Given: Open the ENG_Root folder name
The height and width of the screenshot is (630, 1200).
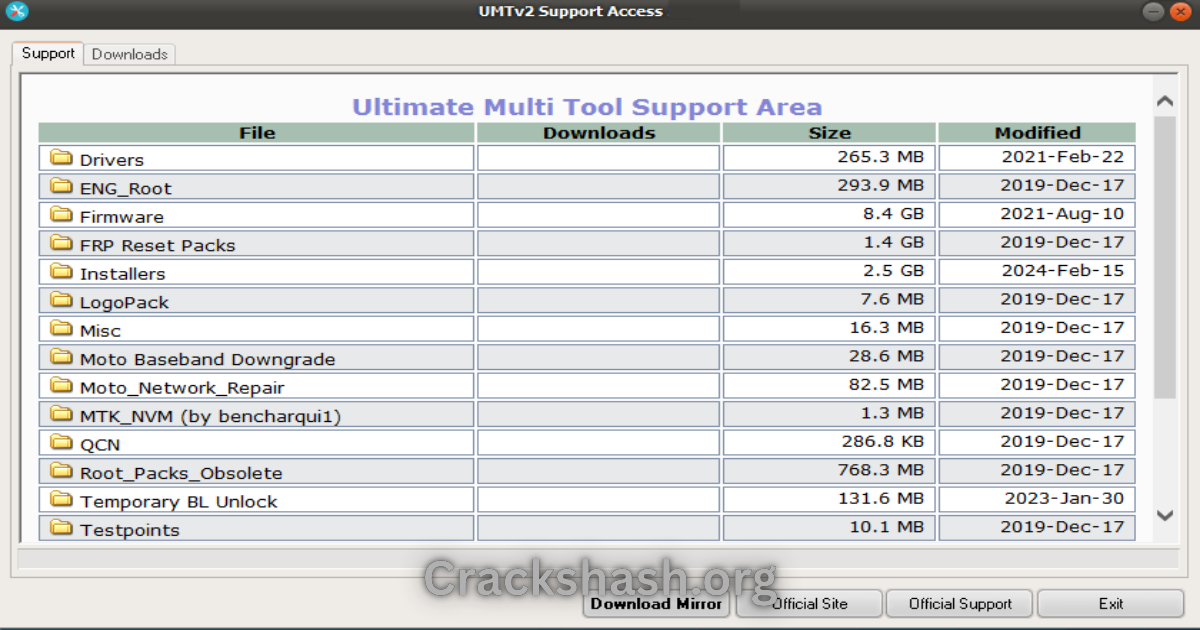Looking at the screenshot, I should [x=126, y=188].
